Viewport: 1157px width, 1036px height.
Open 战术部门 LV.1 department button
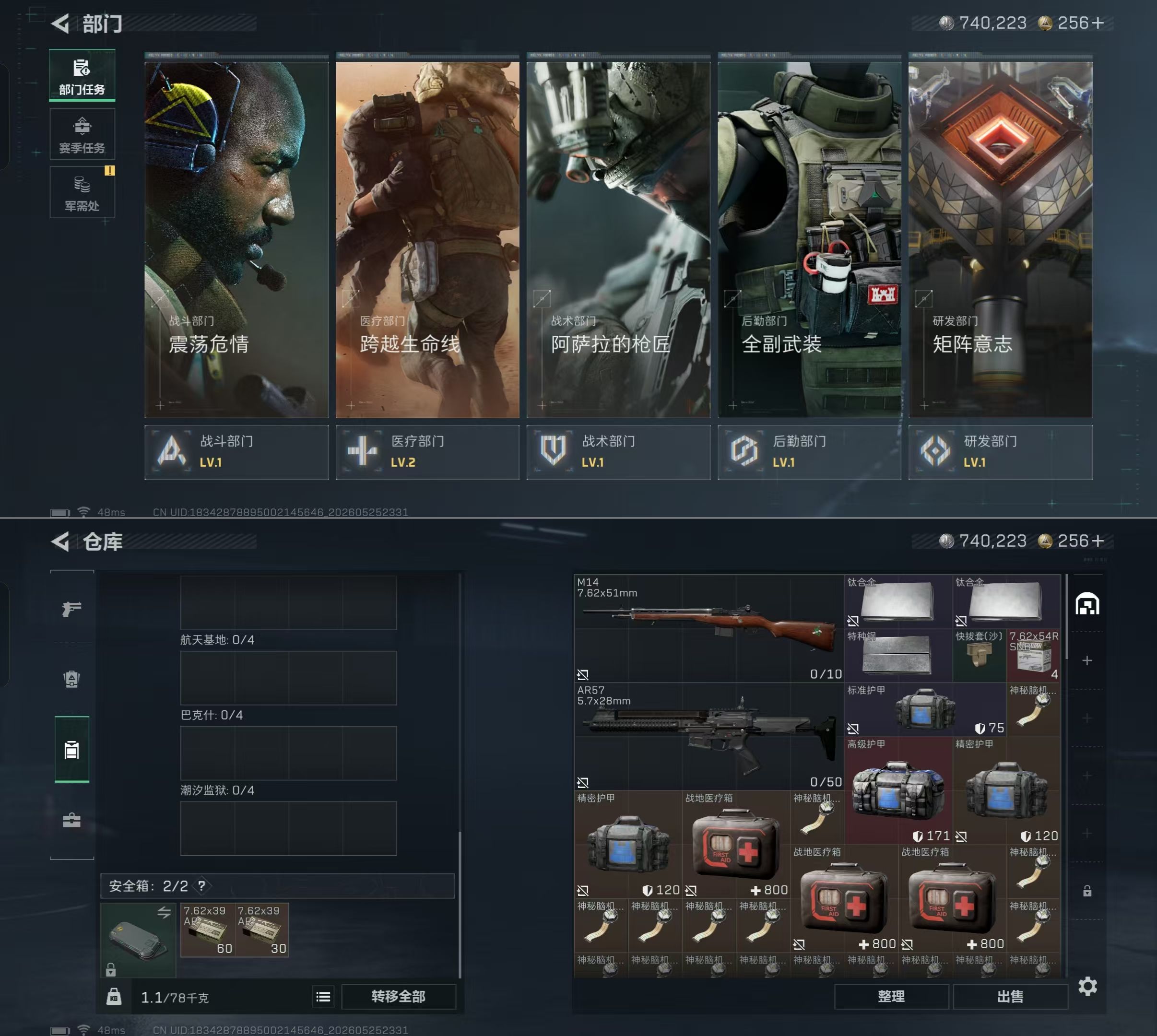click(618, 452)
